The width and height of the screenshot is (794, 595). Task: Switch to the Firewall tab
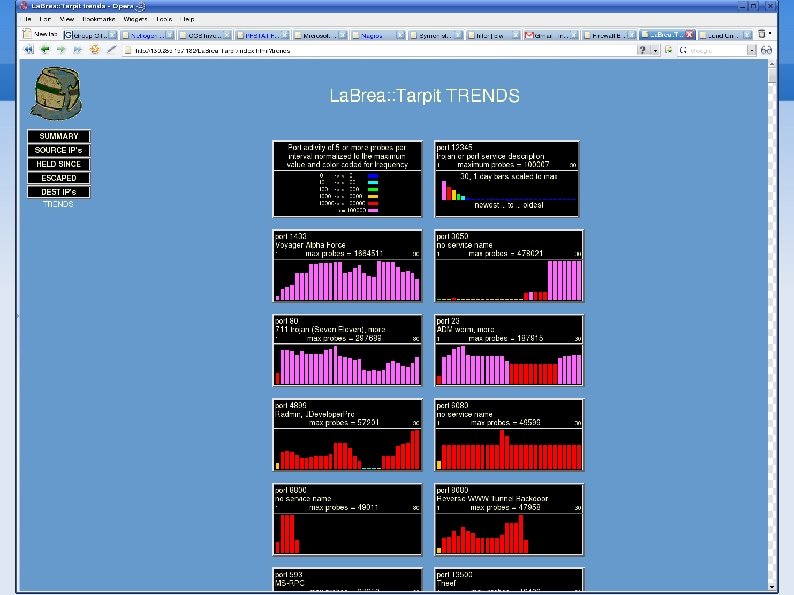(608, 35)
